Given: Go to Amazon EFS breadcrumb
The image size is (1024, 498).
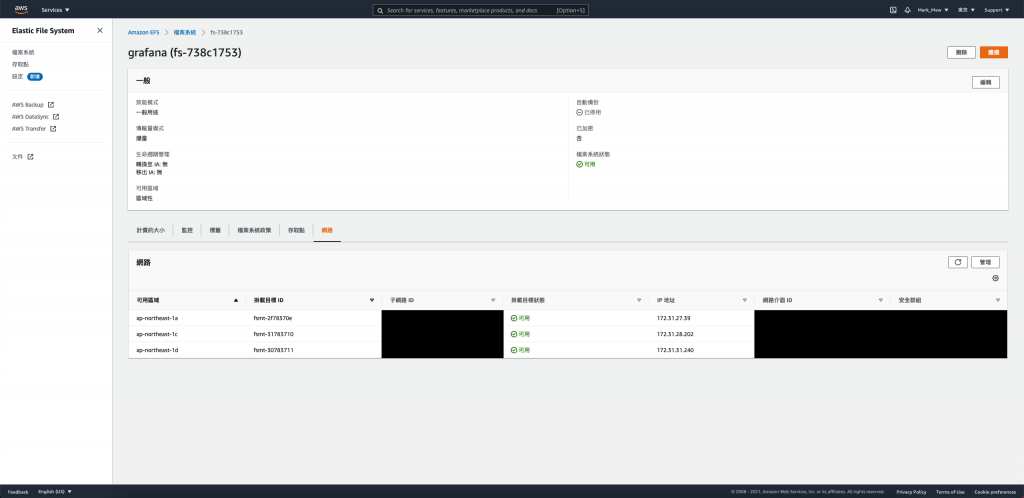Looking at the screenshot, I should coord(143,32).
